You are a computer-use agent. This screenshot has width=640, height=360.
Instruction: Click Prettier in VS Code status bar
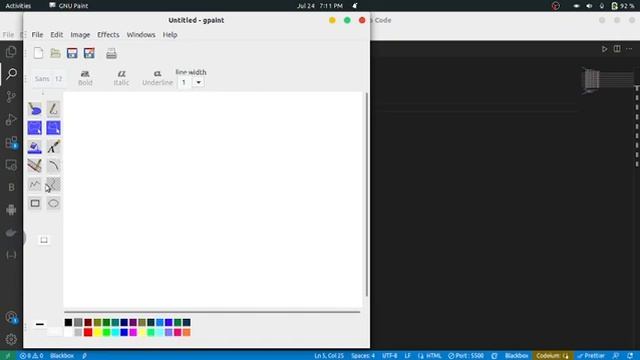591,356
